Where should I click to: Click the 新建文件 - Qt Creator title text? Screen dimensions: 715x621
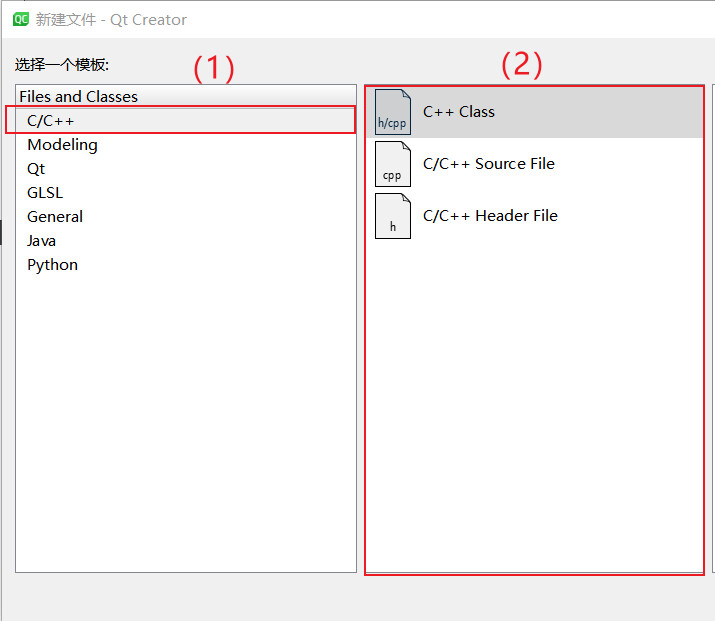pyautogui.click(x=111, y=19)
